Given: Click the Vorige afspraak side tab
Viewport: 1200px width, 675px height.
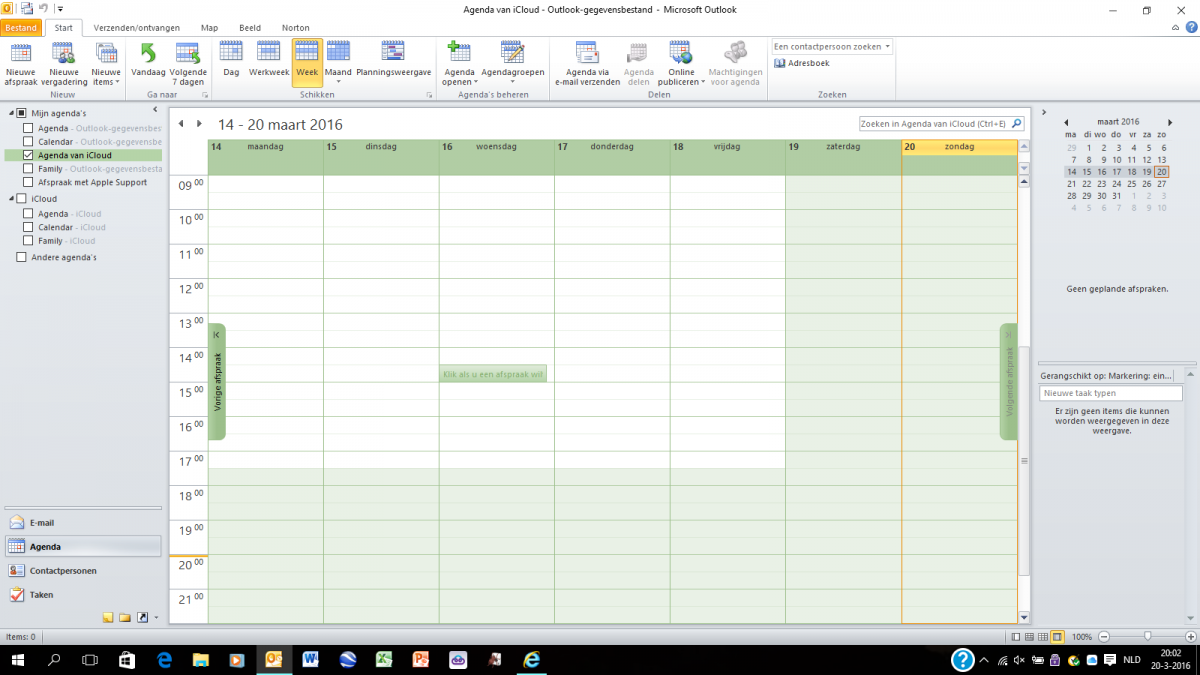Looking at the screenshot, I should [217, 381].
